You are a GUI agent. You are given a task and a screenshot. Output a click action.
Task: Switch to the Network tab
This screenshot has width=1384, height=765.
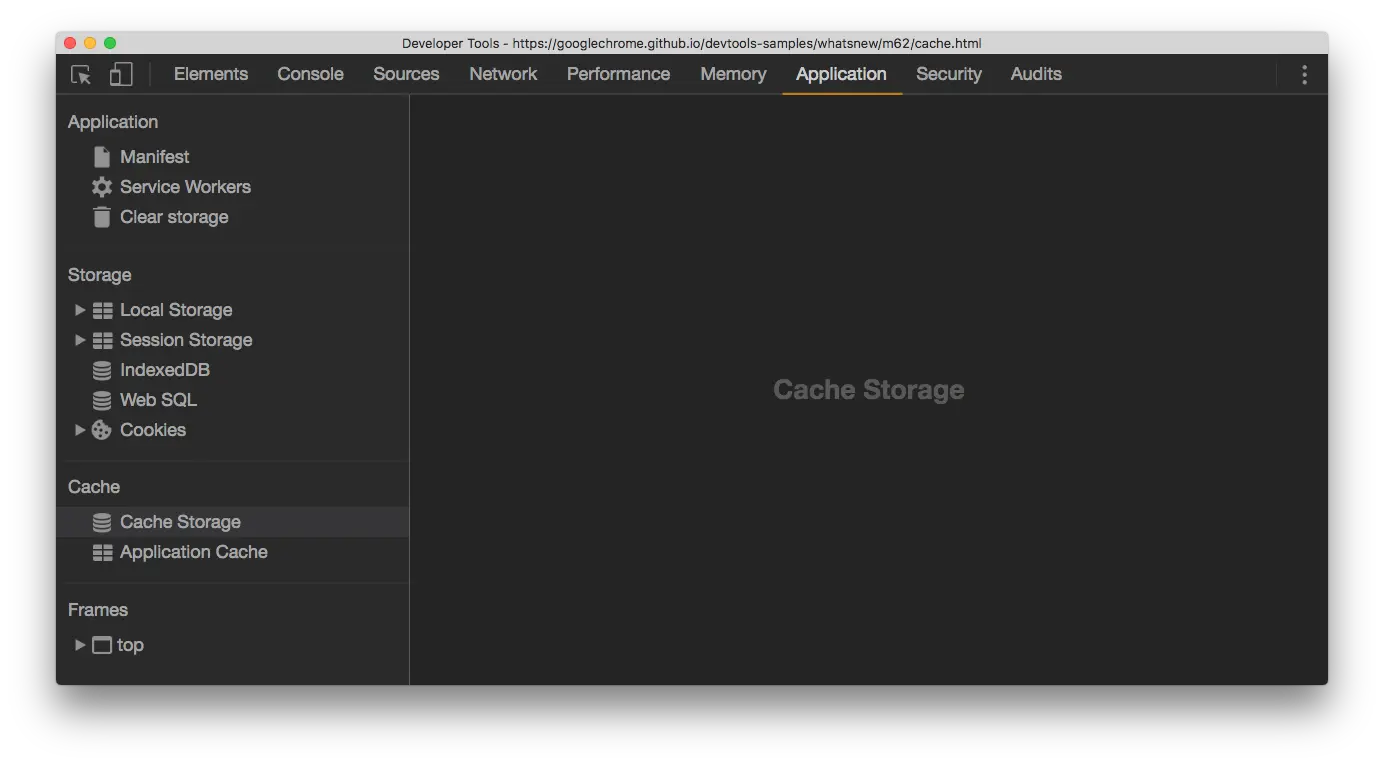tap(503, 74)
